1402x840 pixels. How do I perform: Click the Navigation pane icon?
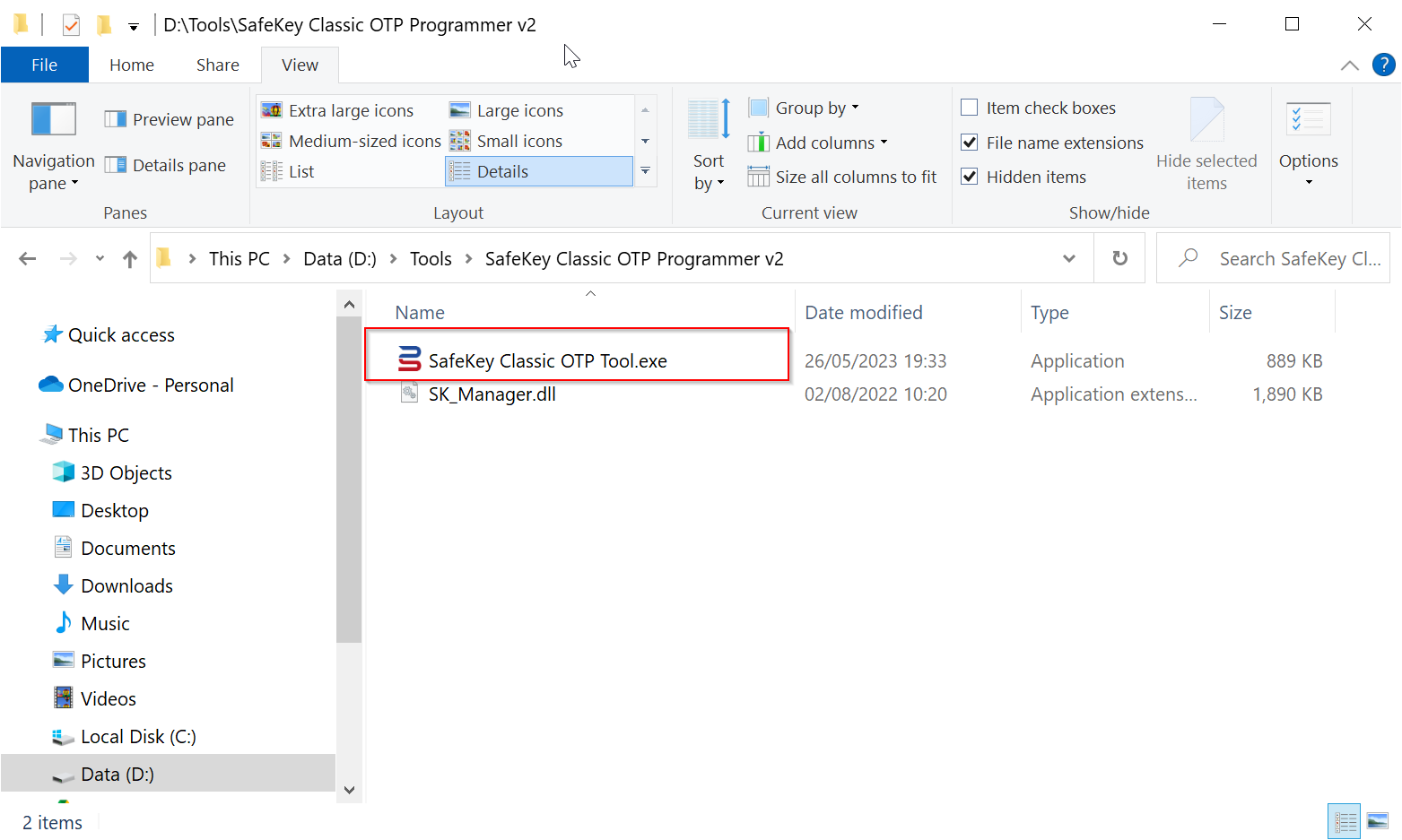click(54, 119)
